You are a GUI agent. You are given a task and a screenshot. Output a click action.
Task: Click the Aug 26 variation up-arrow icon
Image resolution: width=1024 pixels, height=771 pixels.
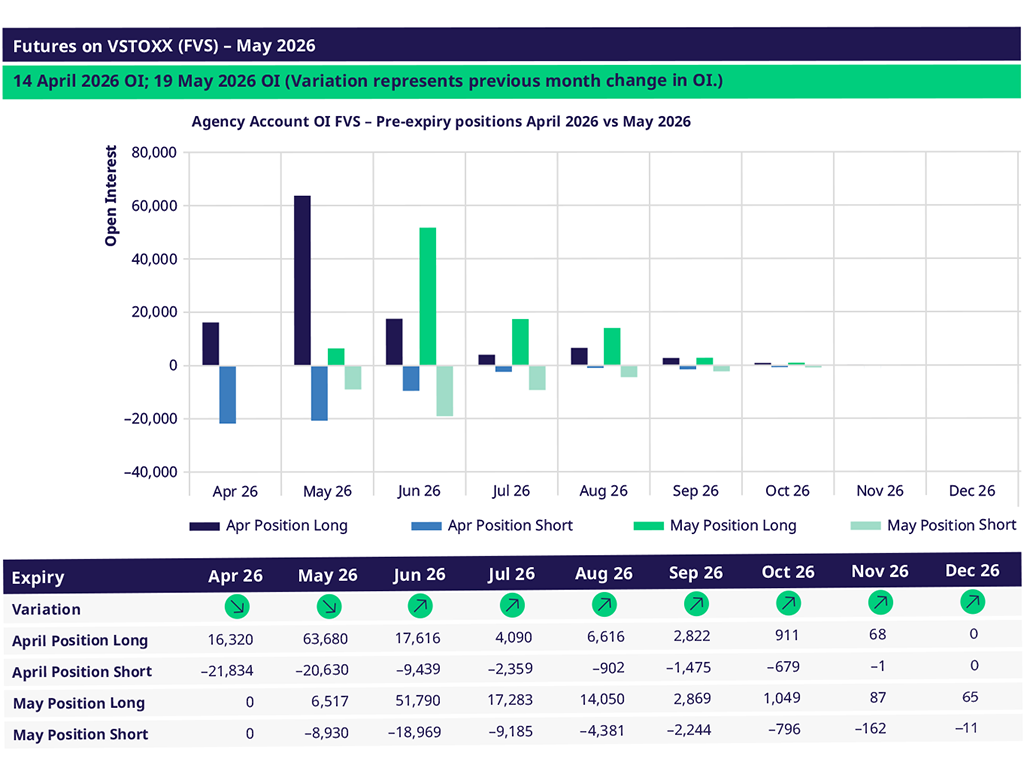pyautogui.click(x=604, y=605)
